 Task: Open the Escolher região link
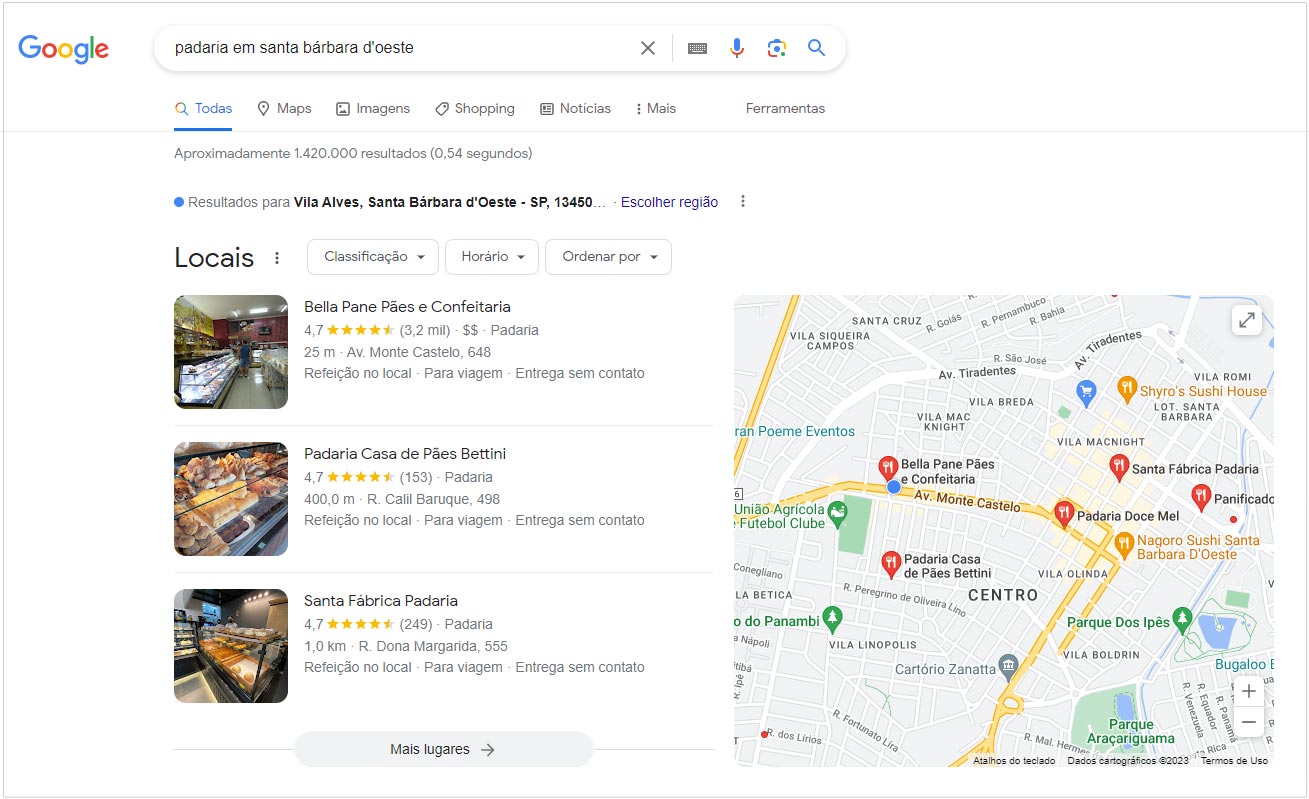[x=668, y=201]
